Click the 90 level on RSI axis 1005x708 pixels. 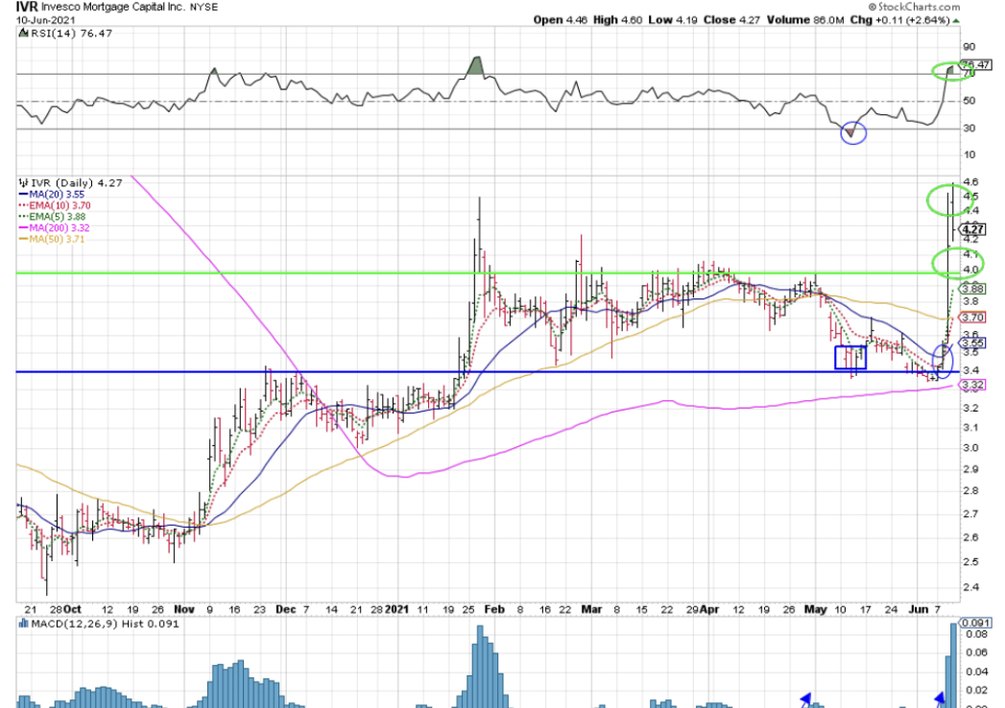[x=968, y=47]
